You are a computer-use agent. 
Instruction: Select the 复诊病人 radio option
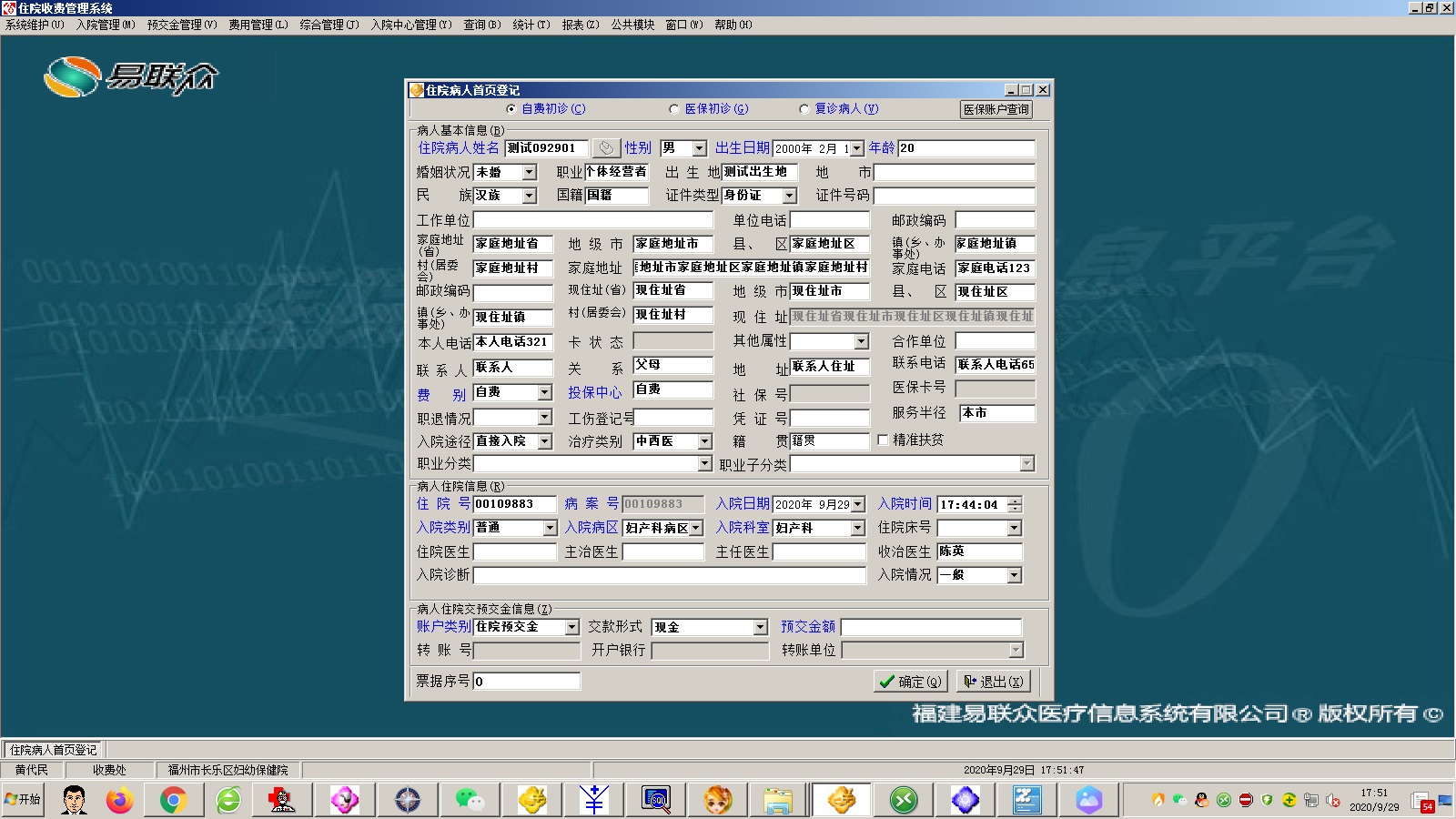tap(804, 109)
